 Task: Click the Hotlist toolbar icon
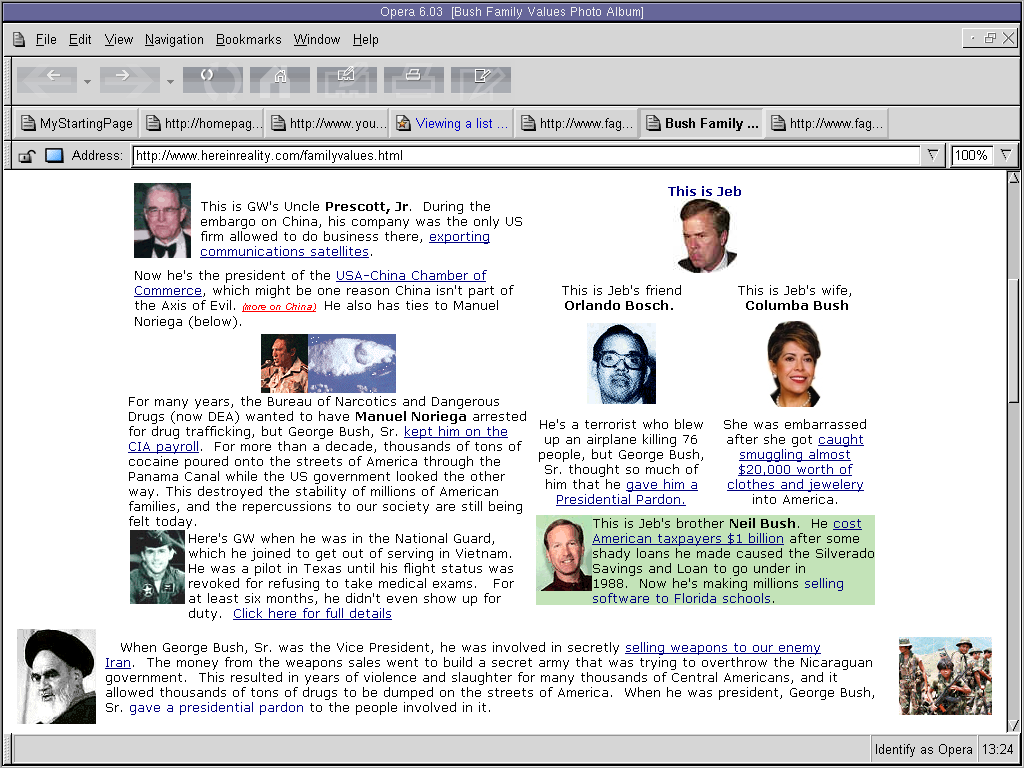coord(347,80)
